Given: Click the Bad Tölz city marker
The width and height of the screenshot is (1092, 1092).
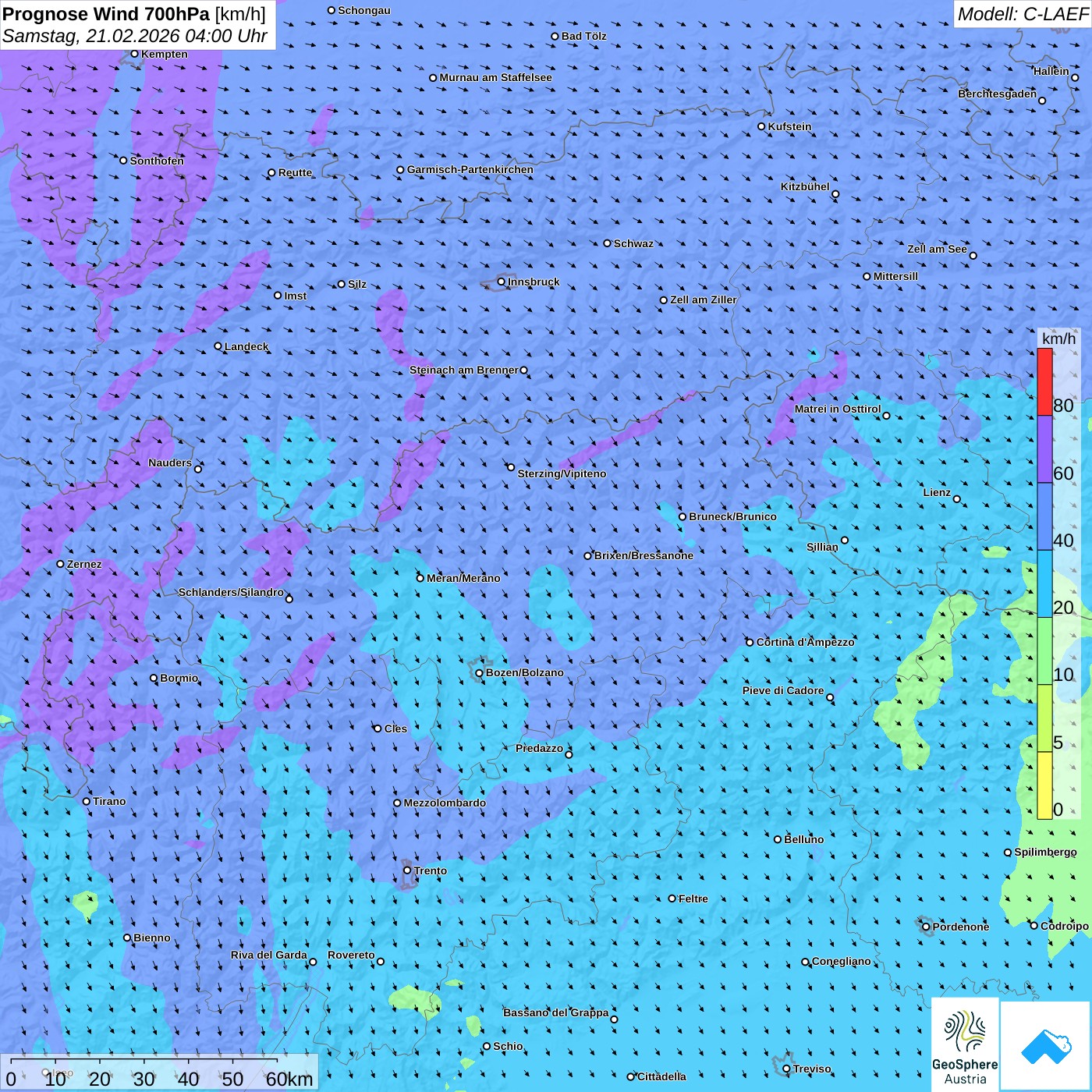Looking at the screenshot, I should pyautogui.click(x=555, y=36).
